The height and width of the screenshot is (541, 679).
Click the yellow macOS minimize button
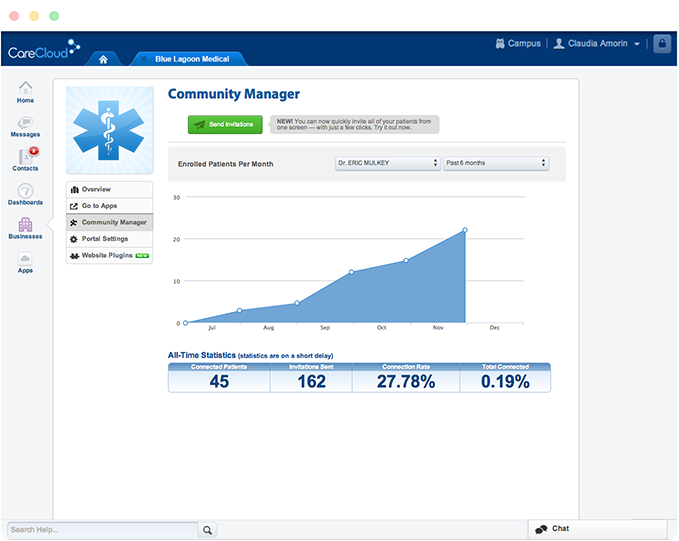pos(34,16)
